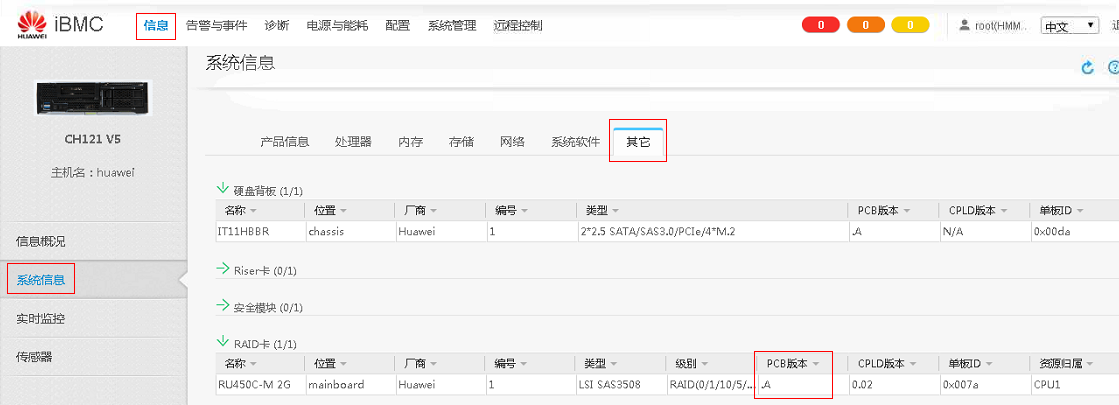Screen dimensions: 1119x405
Task: Open the 诊断 menu
Action: click(277, 26)
